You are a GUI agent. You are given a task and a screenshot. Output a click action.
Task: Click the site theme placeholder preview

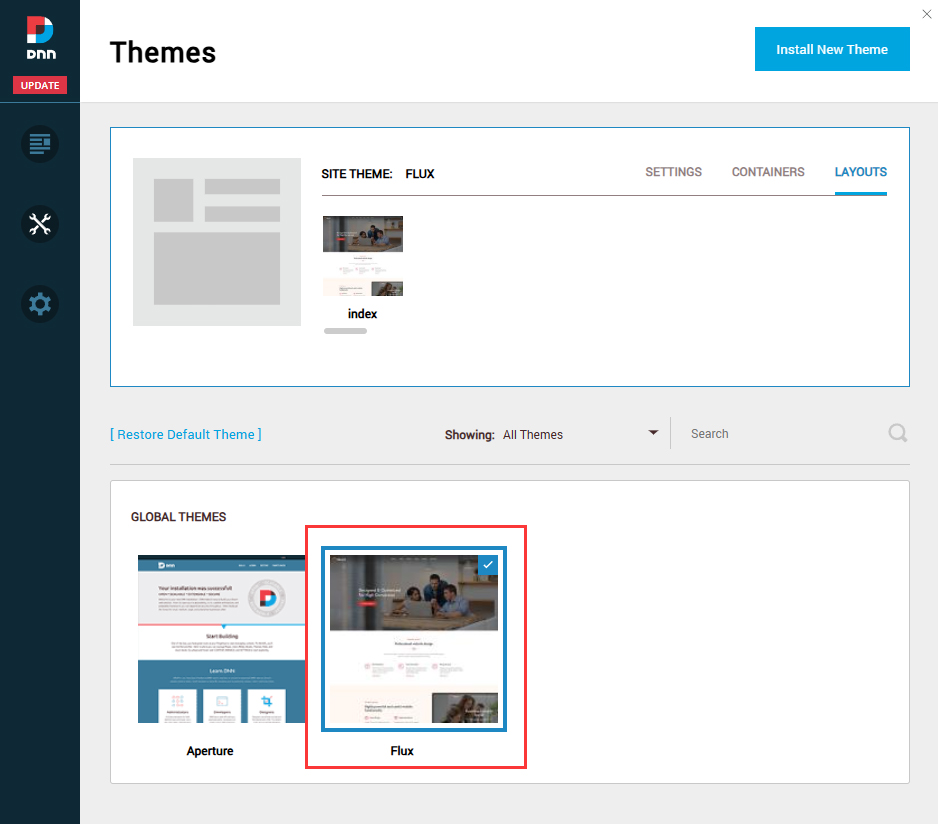[x=217, y=242]
